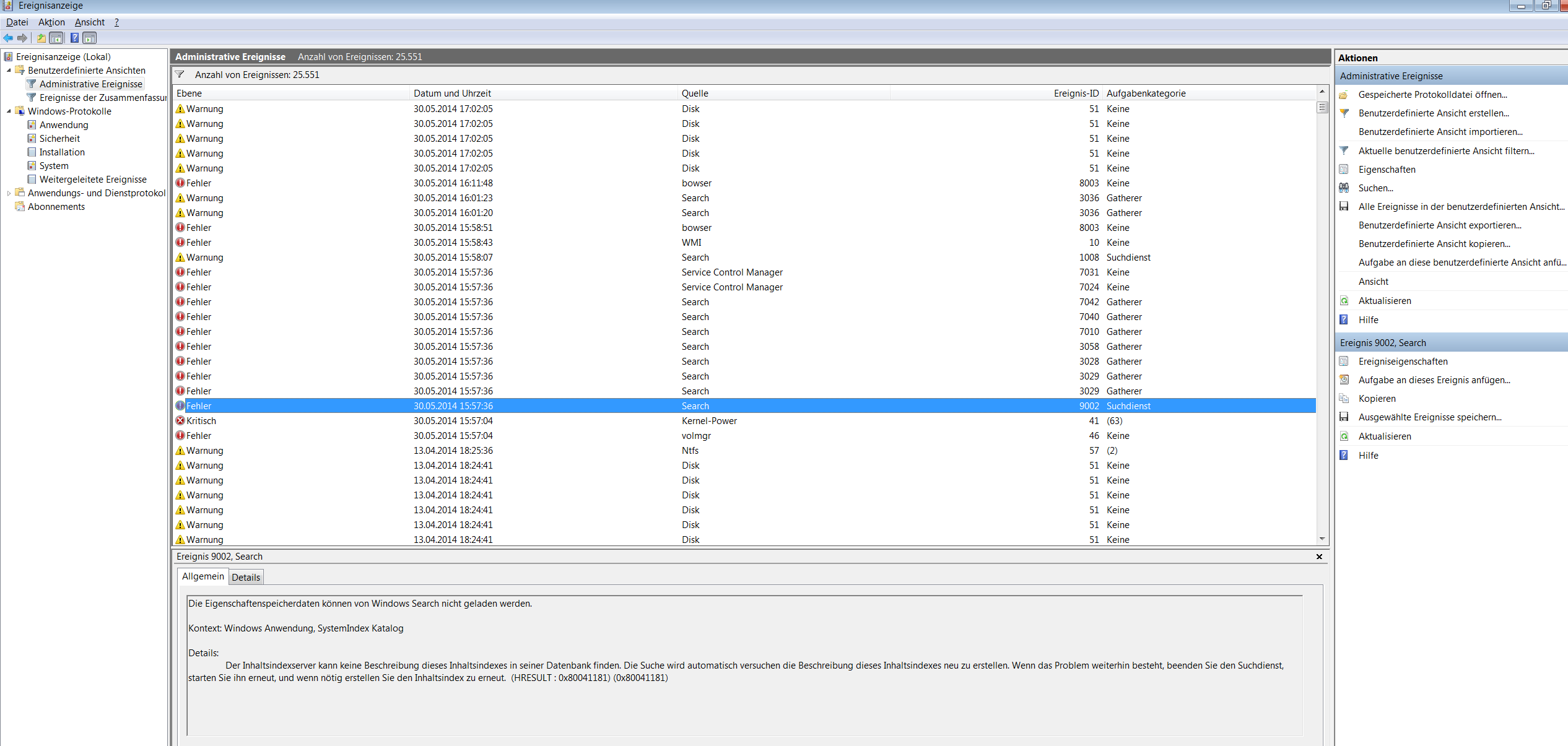This screenshot has height=746, width=1568.
Task: Click the back arrow toolbar icon
Action: pyautogui.click(x=8, y=38)
